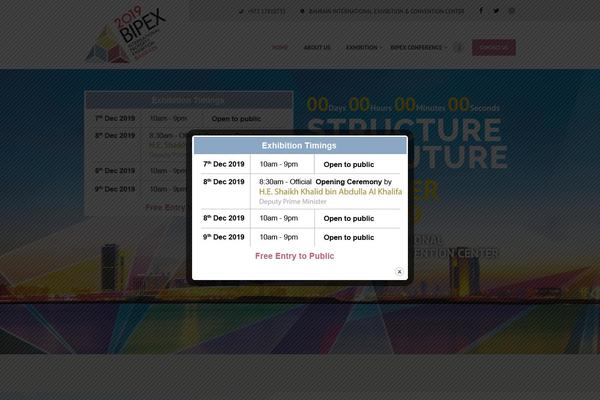This screenshot has width=600, height=400.
Task: Click 'Exhibition Timings' popup header
Action: tap(299, 145)
